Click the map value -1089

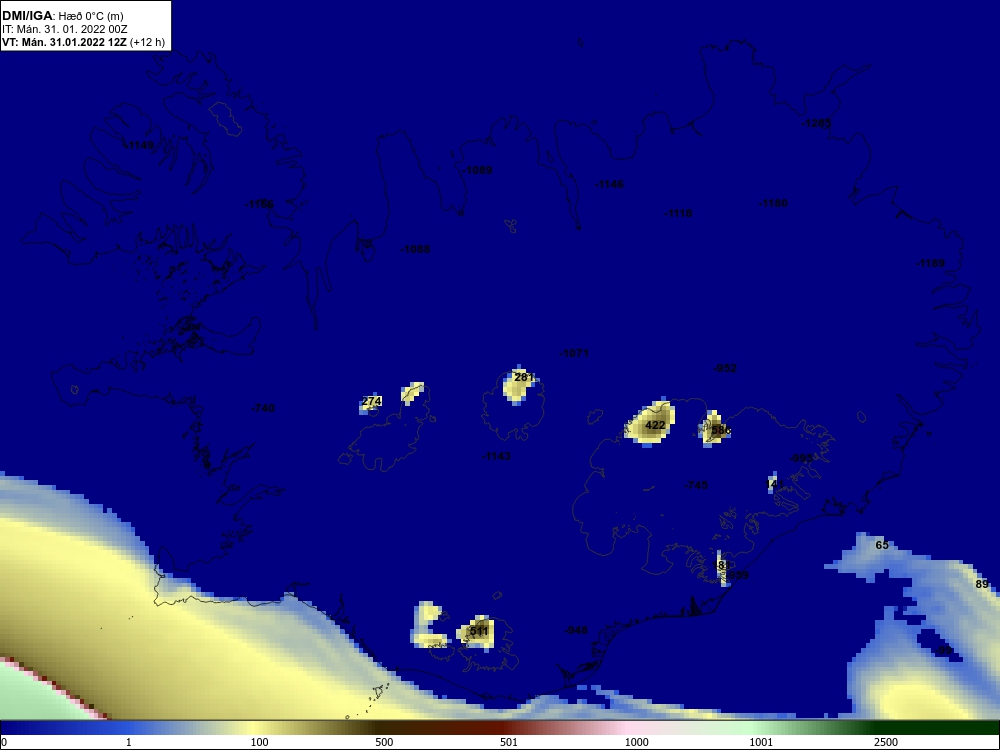[x=478, y=170]
